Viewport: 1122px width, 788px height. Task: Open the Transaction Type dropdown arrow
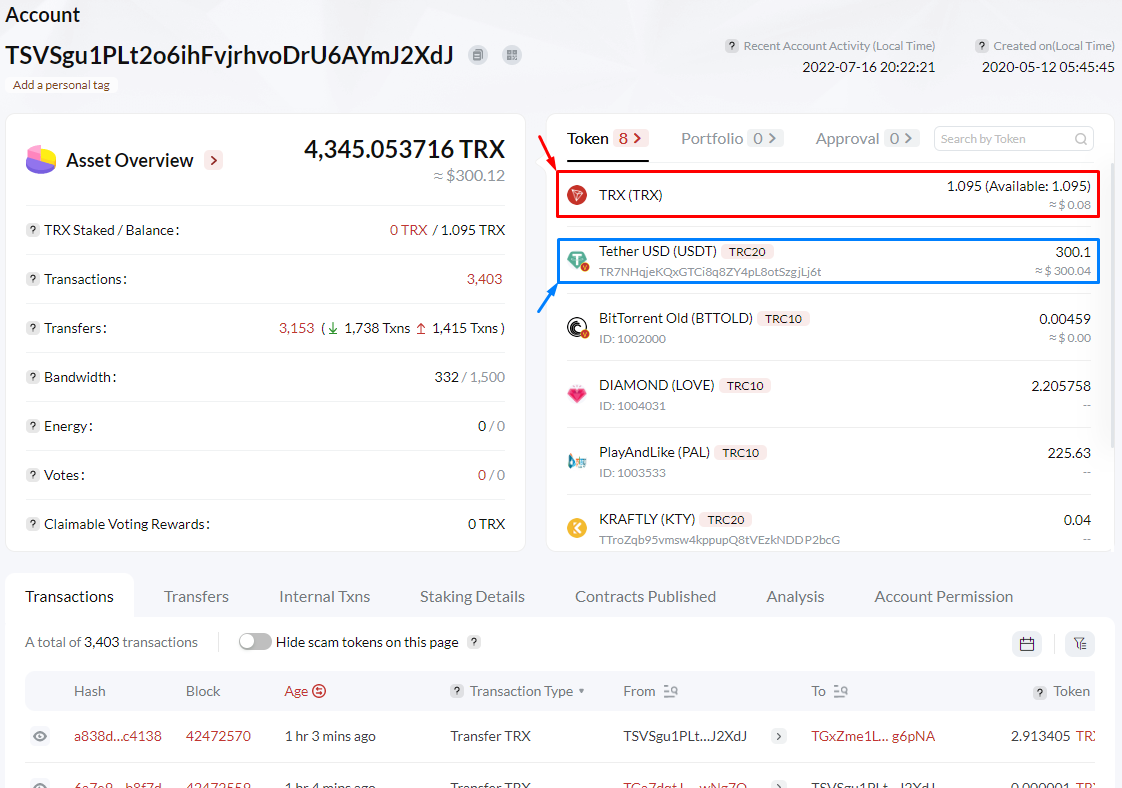tap(582, 691)
